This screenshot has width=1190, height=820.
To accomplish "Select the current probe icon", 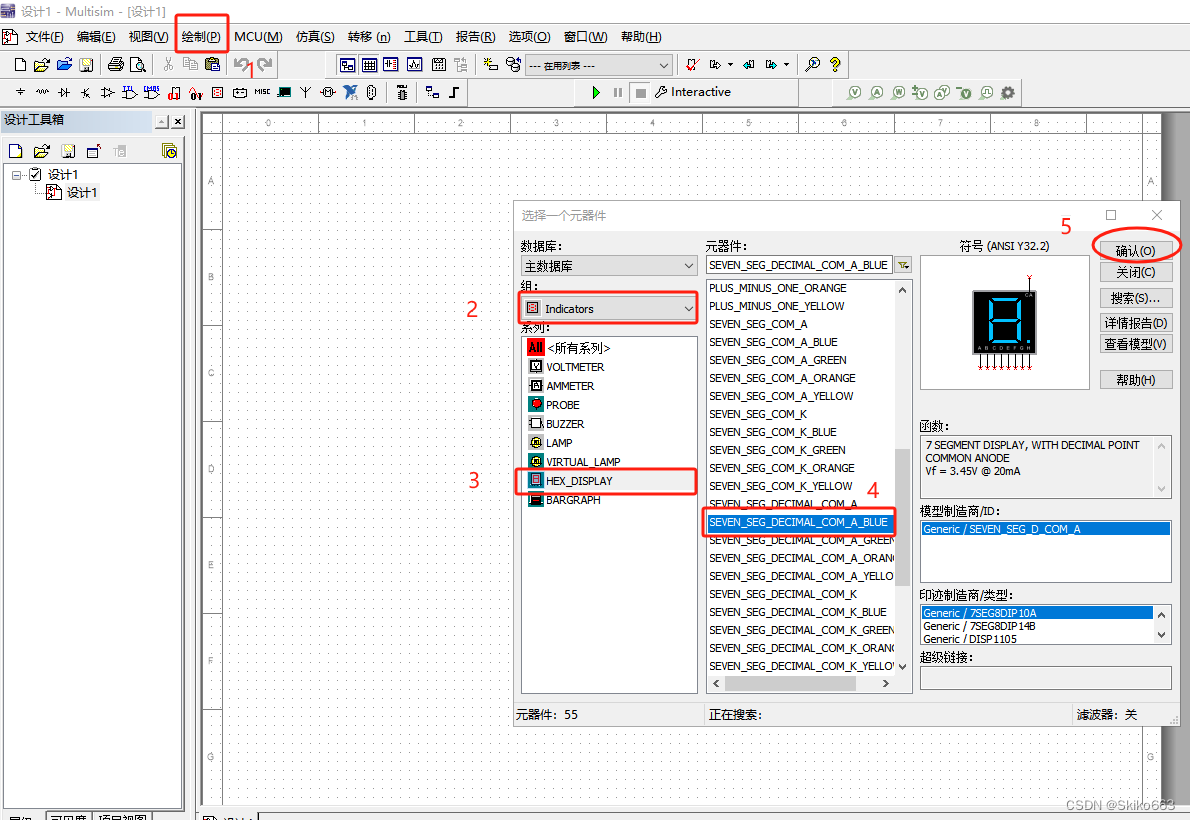I will coord(877,92).
